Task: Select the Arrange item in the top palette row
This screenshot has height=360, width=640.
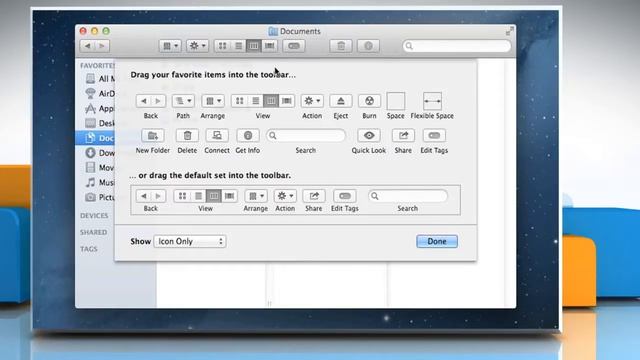Action: coord(213,101)
